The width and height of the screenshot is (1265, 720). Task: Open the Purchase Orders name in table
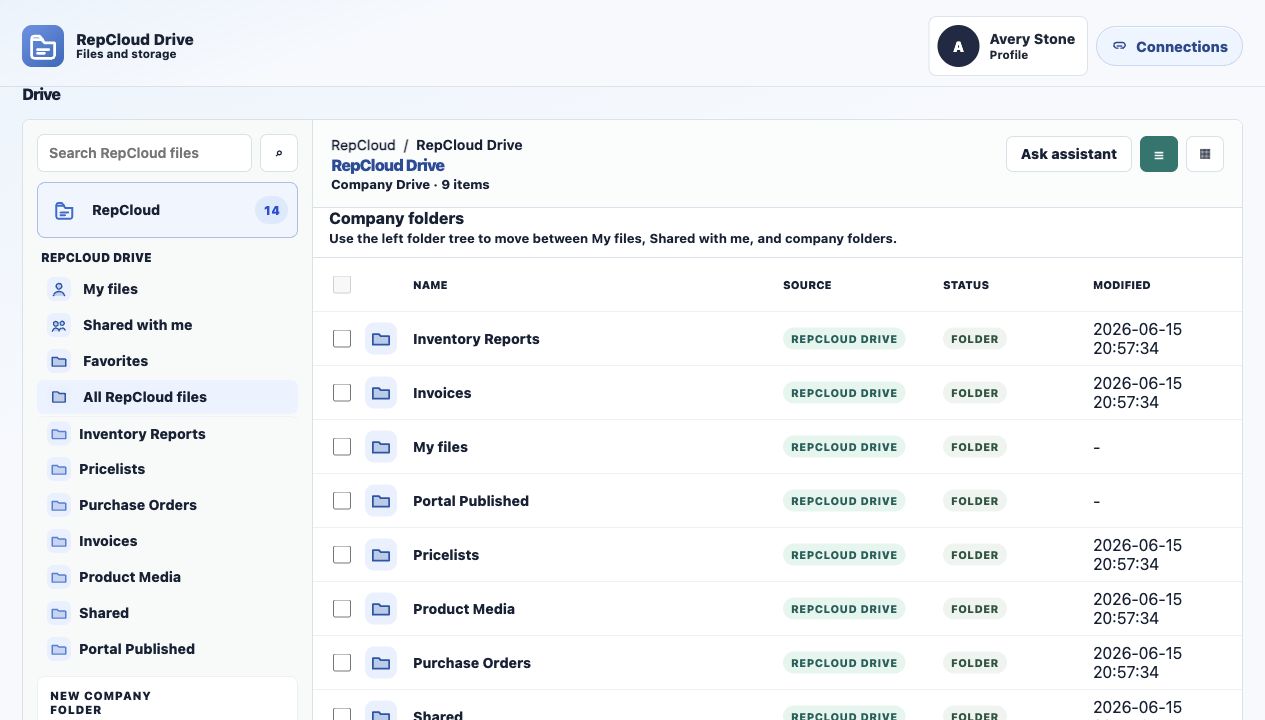click(472, 663)
